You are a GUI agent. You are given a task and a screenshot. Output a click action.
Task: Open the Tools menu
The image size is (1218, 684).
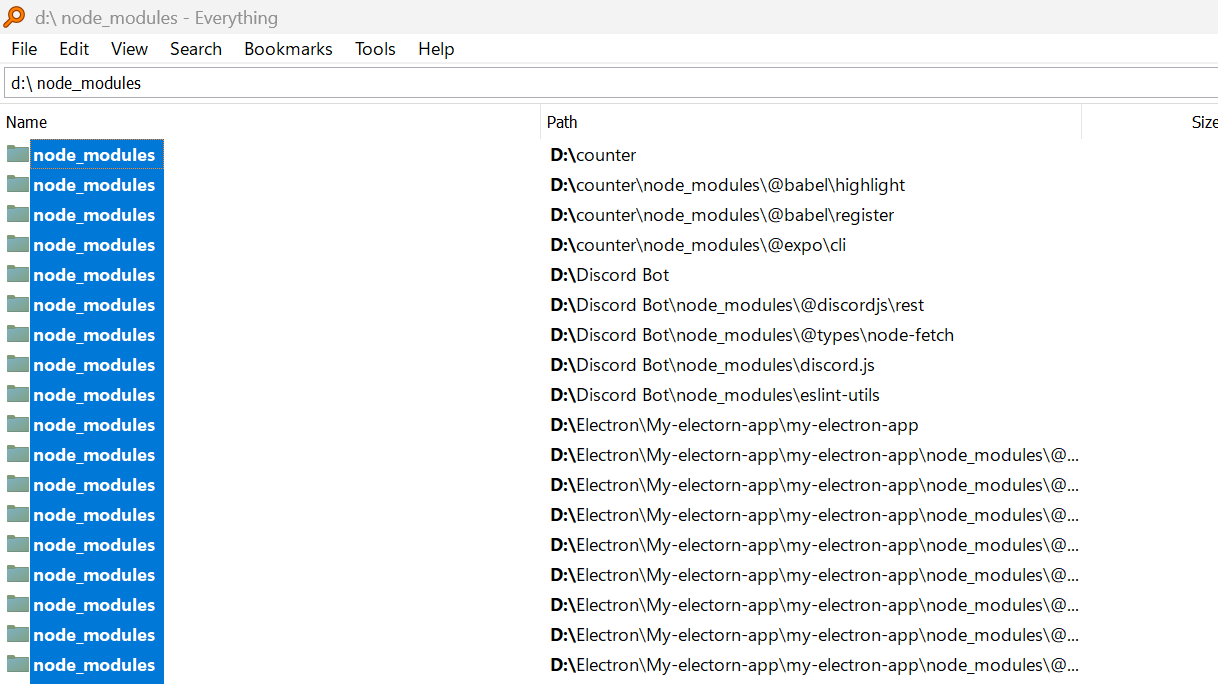[375, 49]
